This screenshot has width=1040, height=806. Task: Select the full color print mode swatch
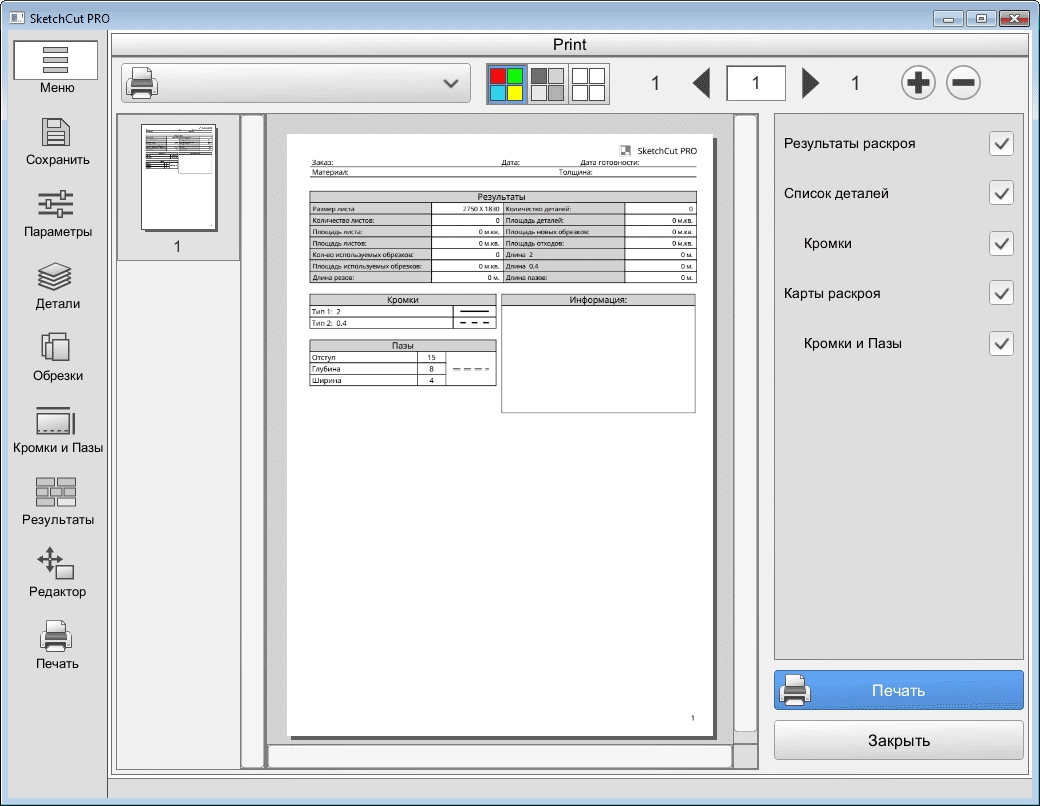tap(507, 84)
